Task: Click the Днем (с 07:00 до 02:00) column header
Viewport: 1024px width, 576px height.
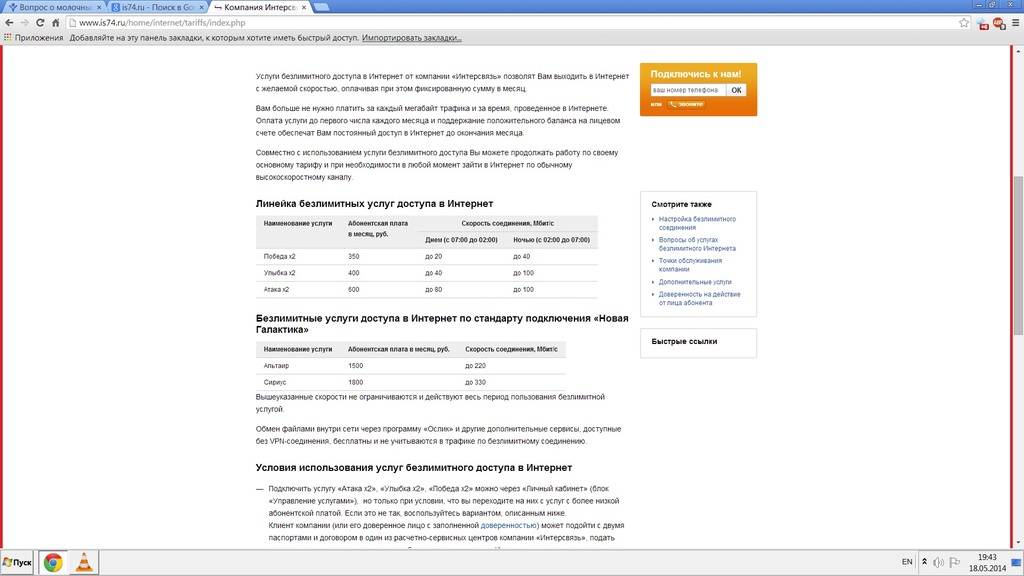Action: point(461,240)
